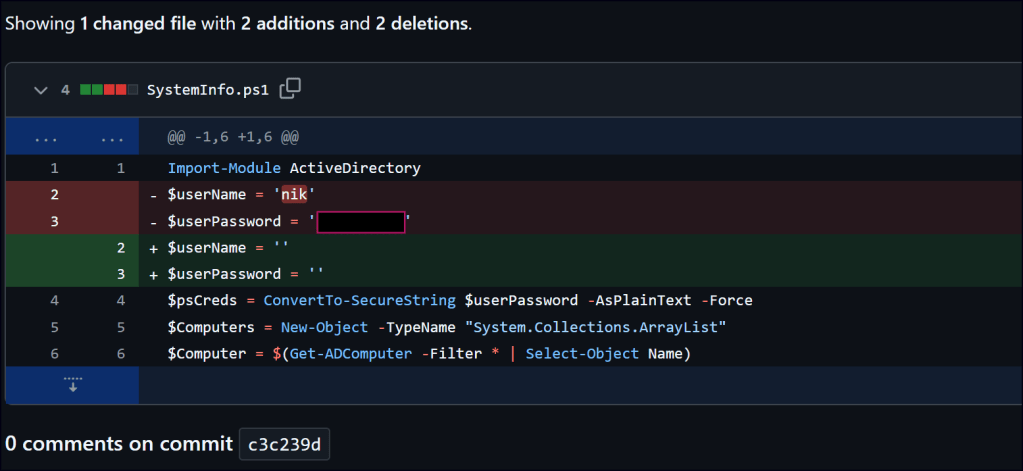1023x471 pixels.
Task: Select new line number 2 of added userName
Action: 120,248
